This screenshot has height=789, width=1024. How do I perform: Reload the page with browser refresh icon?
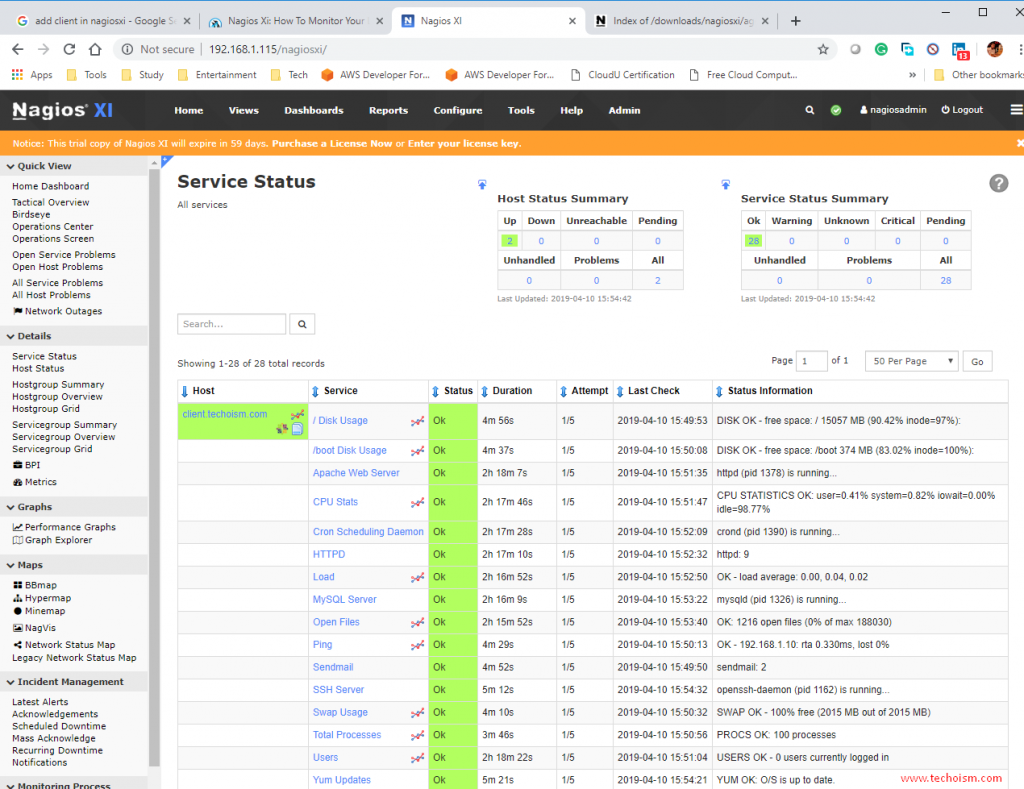pyautogui.click(x=69, y=49)
